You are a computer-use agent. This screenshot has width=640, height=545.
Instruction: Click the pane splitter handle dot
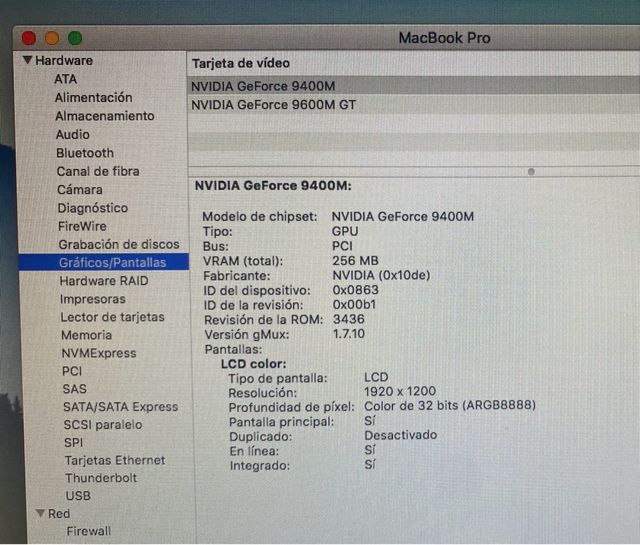[531, 171]
